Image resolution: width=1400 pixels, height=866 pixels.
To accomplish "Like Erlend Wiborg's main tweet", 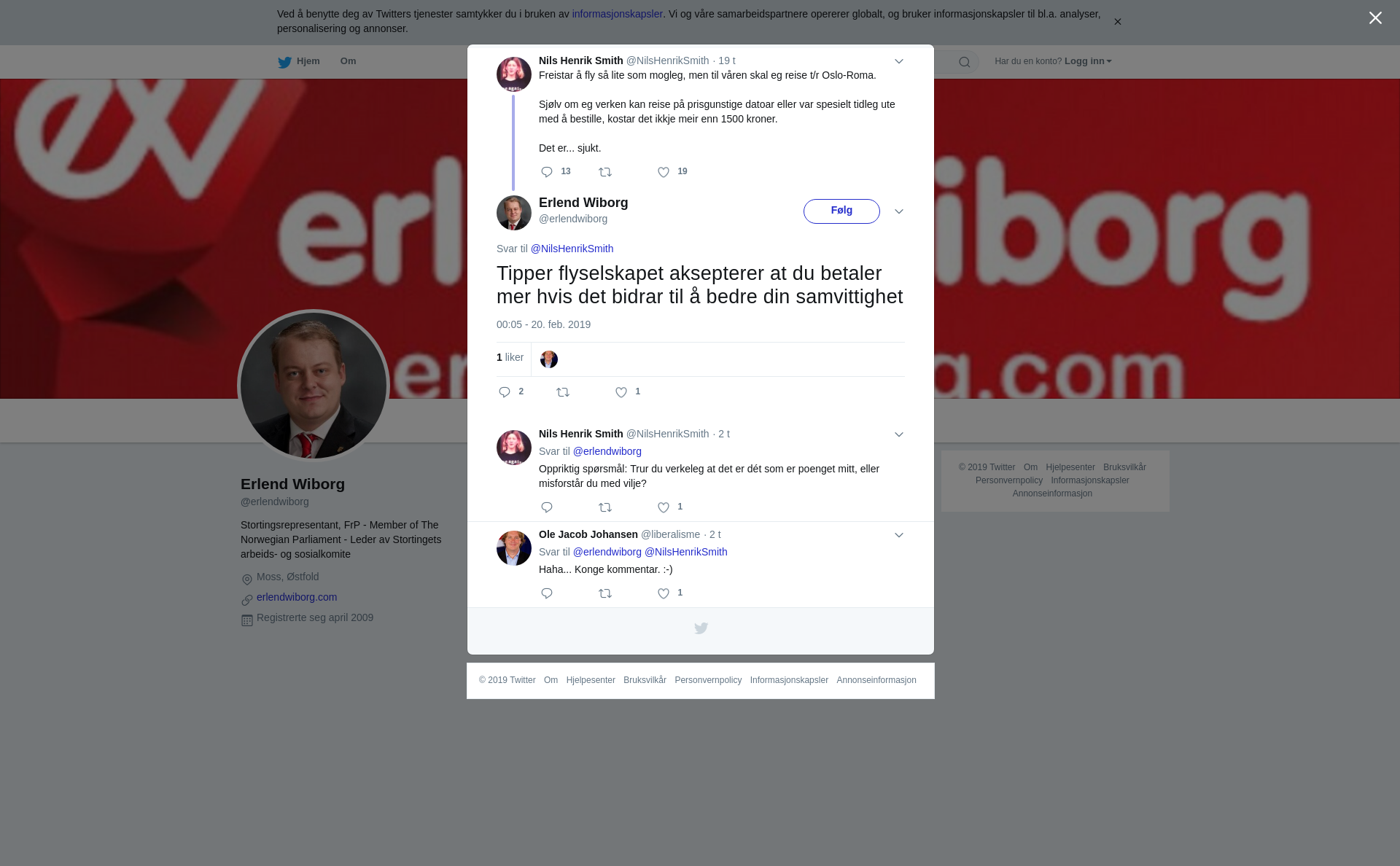I will 621,392.
